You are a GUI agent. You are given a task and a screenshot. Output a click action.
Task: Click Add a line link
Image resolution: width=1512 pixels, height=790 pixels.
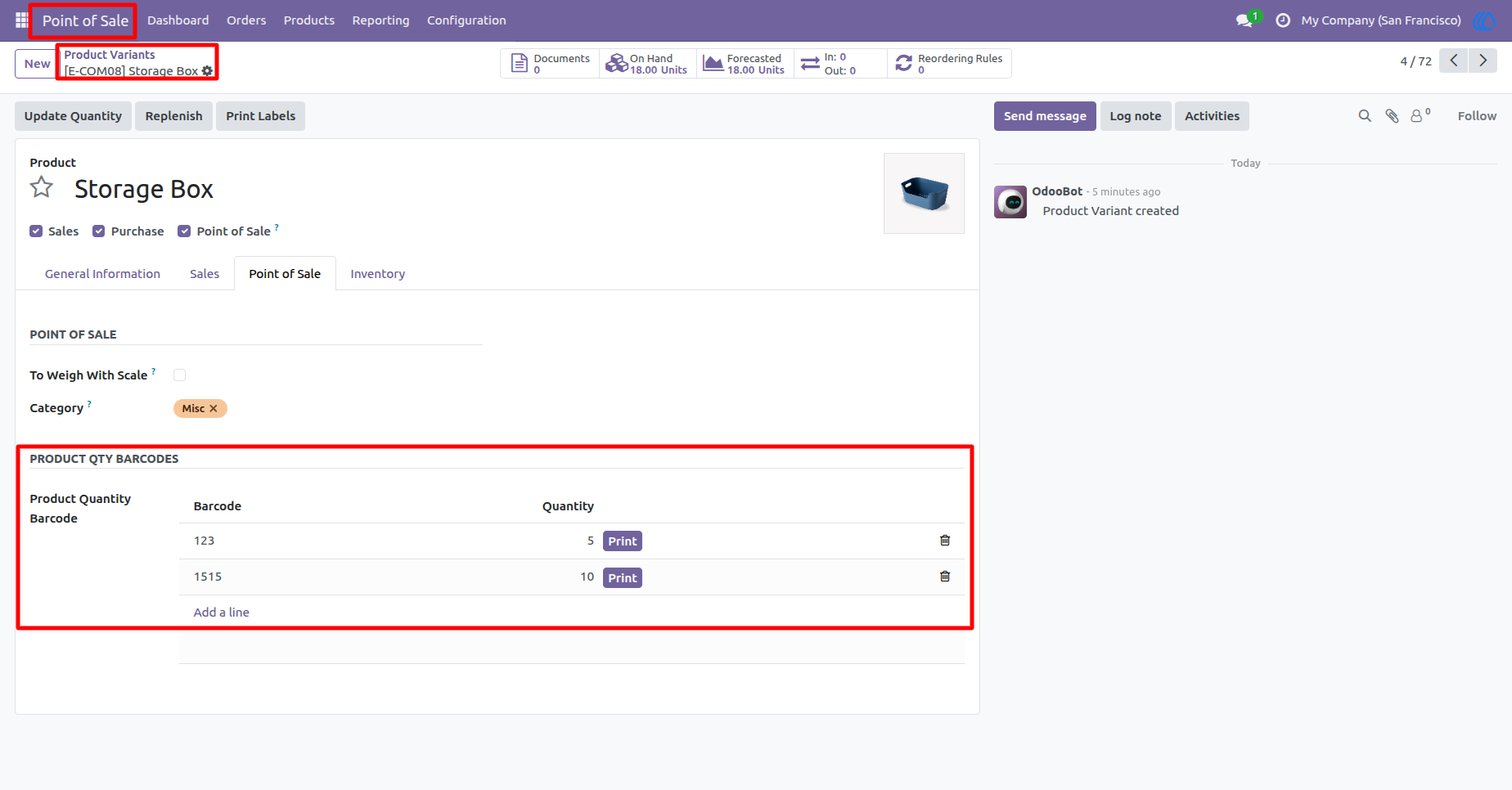pos(221,613)
